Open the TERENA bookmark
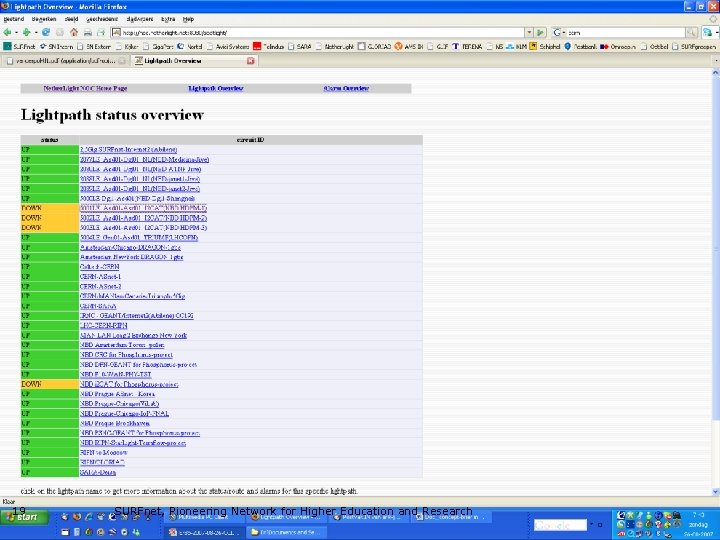 pyautogui.click(x=467, y=46)
